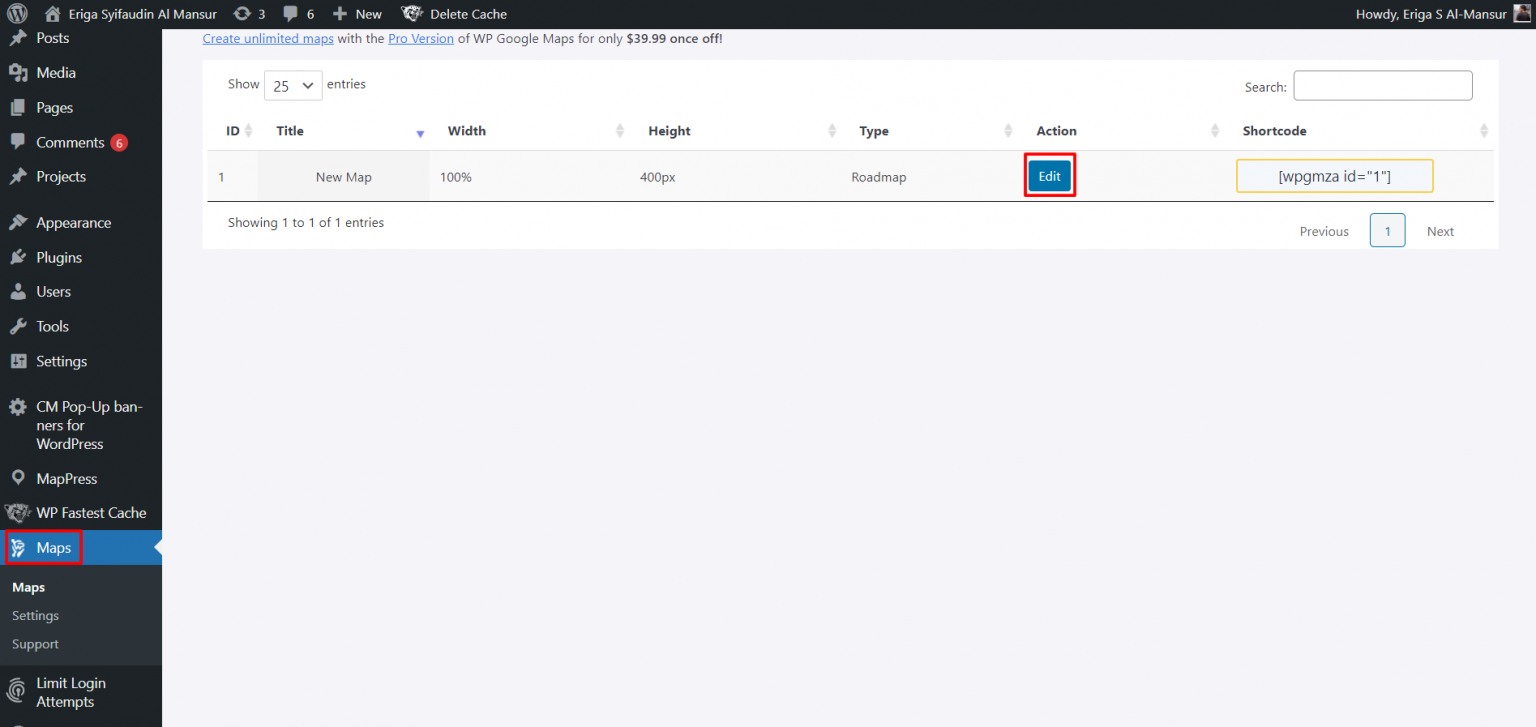Click the WP Fastest Cache cheetah icon in top bar

tap(411, 14)
